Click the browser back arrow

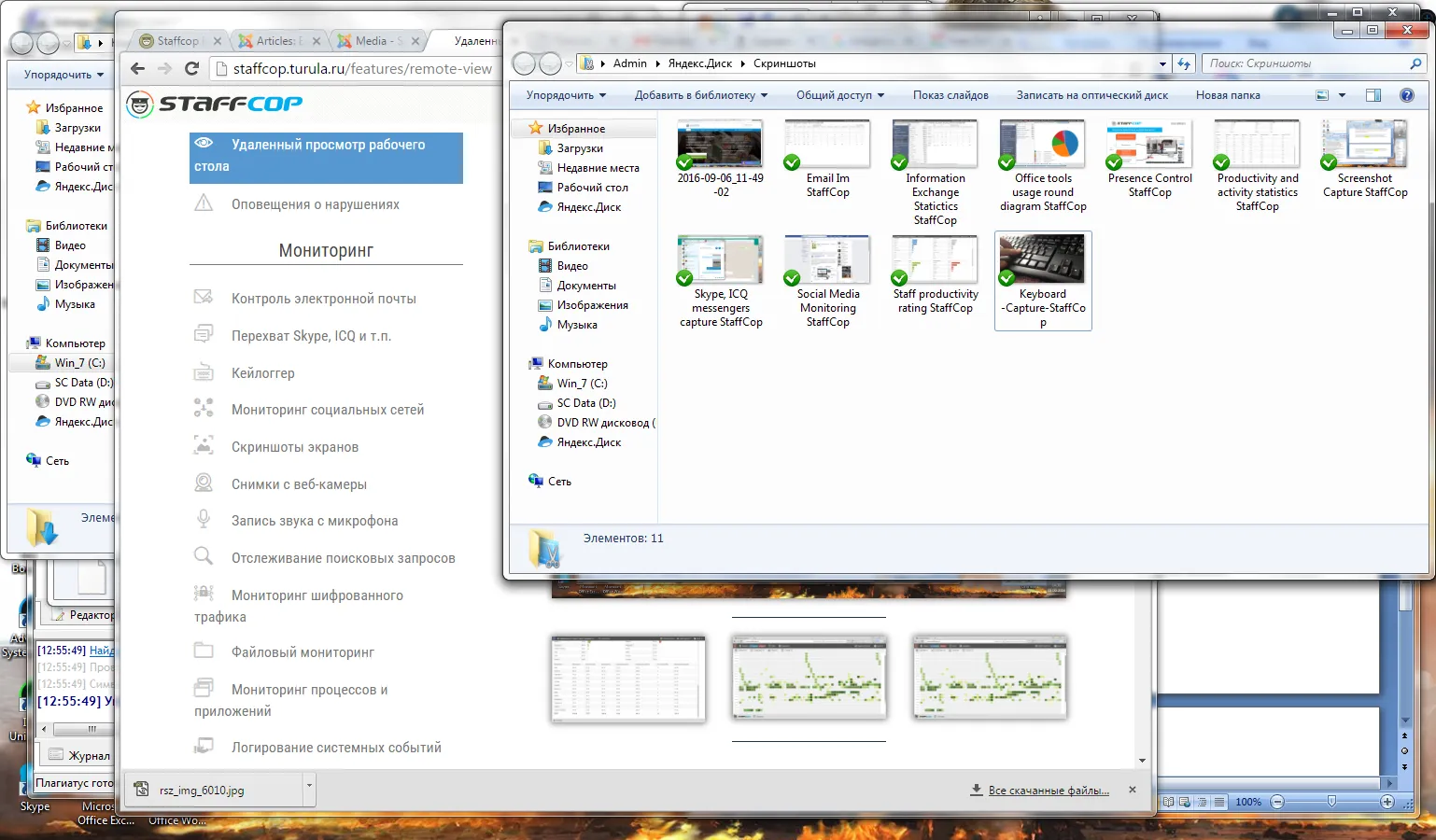tap(138, 68)
